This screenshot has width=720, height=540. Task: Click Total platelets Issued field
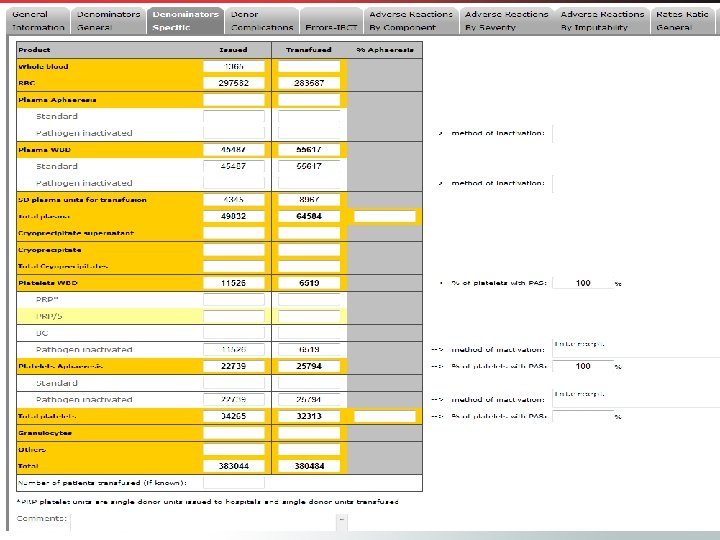pos(234,416)
